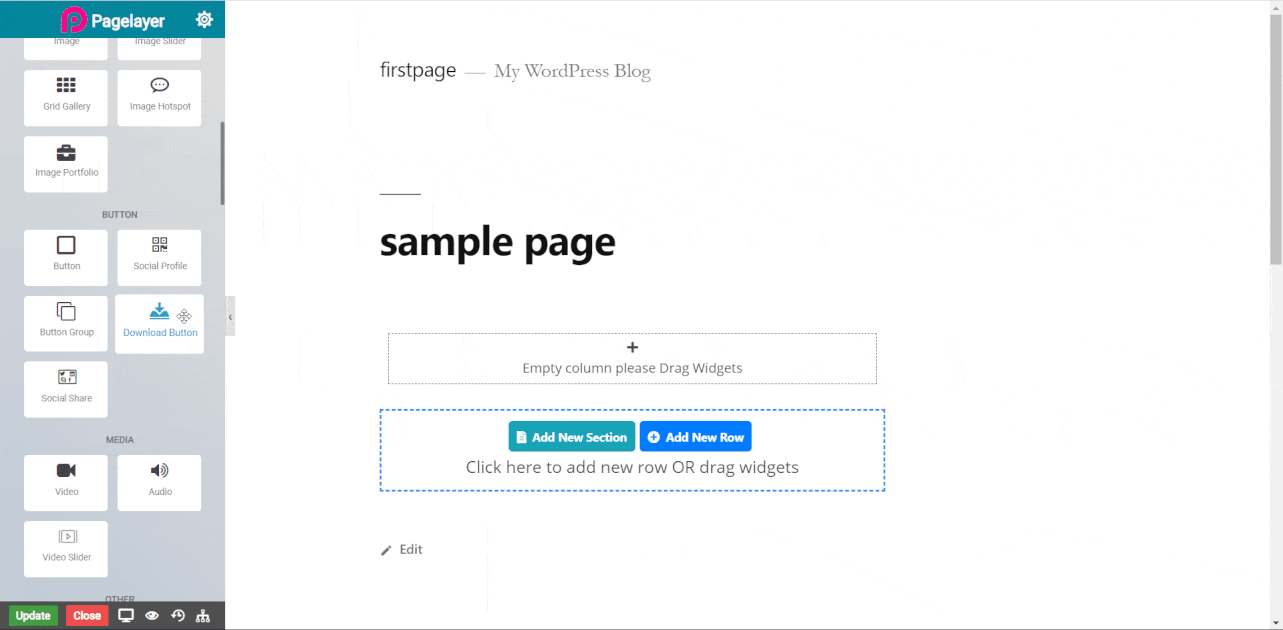
Task: Open the page structure navigator icon
Action: (202, 615)
